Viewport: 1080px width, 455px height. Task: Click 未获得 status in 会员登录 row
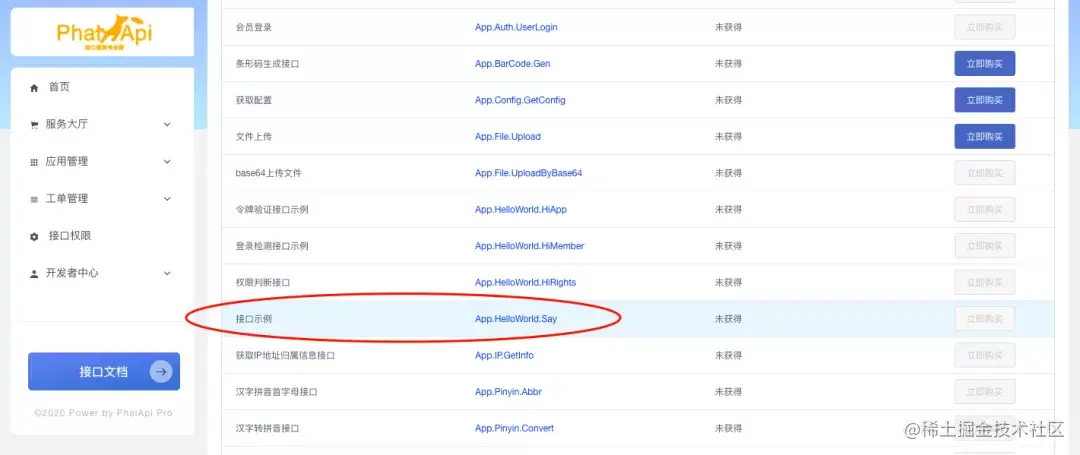[728, 28]
